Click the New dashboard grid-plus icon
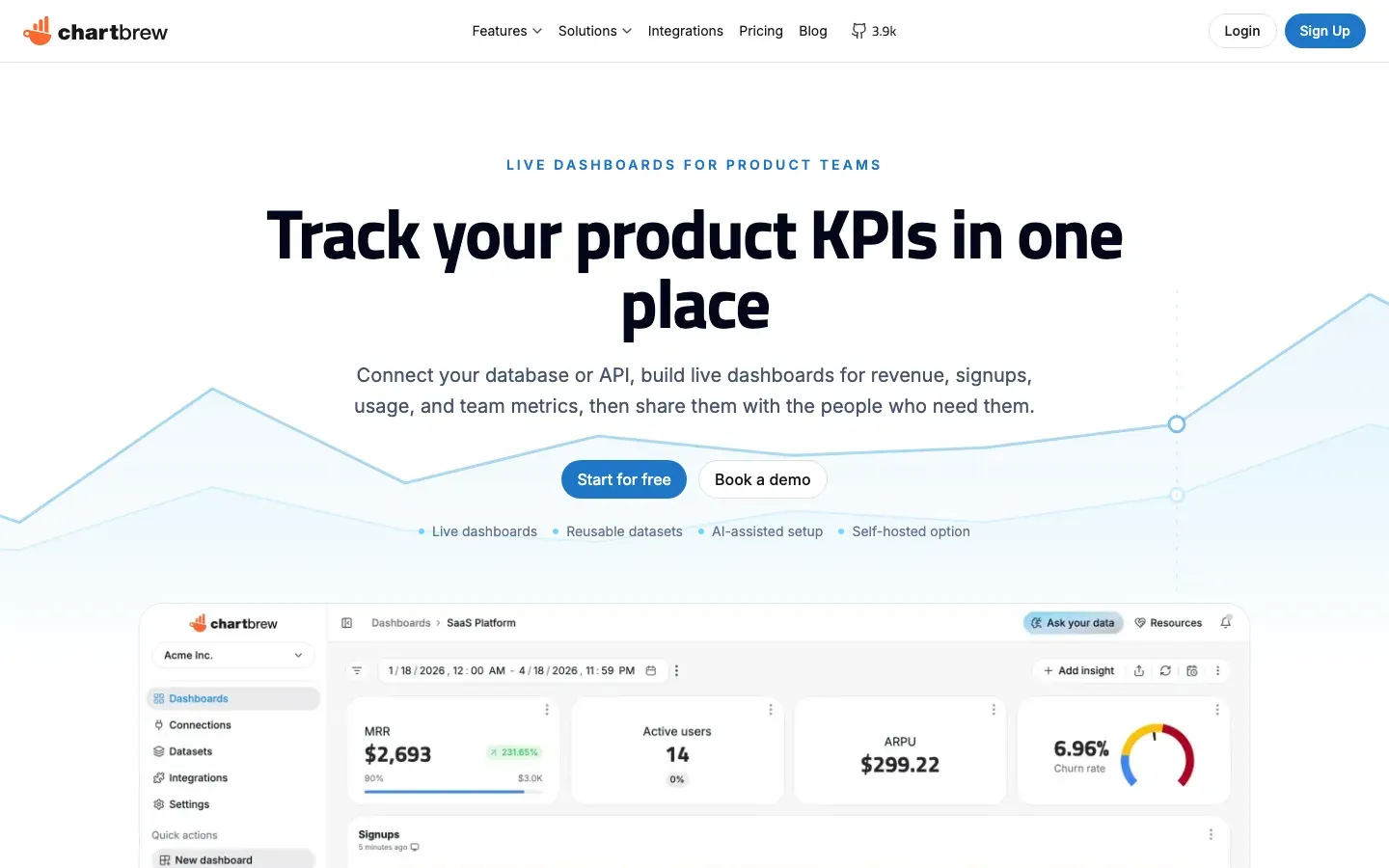 pos(165,860)
